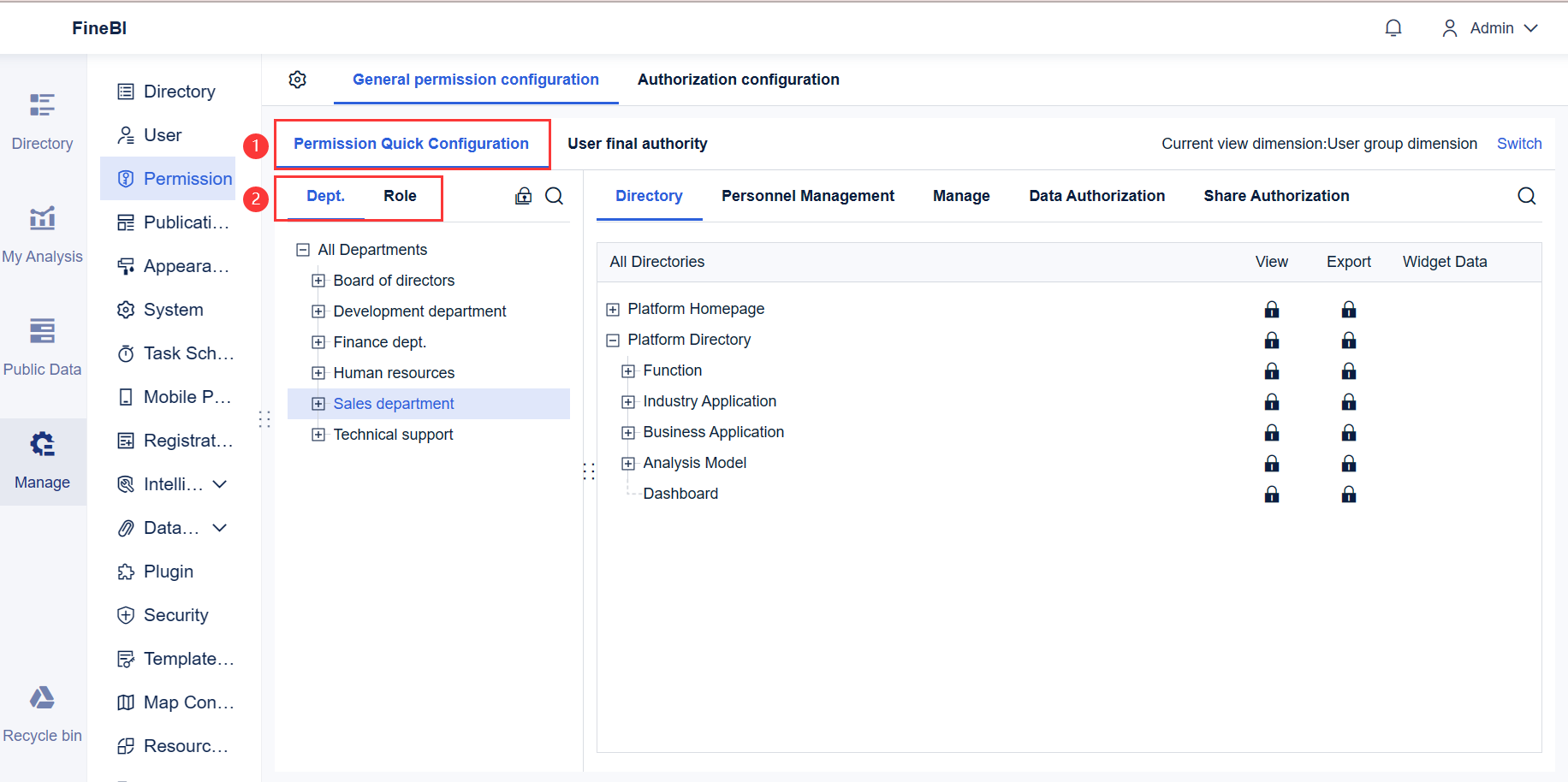Collapse the Platform Directory node

[613, 340]
